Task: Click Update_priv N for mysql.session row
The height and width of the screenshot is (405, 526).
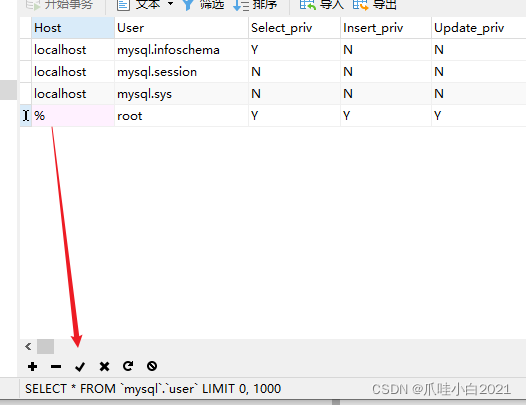Action: click(479, 72)
